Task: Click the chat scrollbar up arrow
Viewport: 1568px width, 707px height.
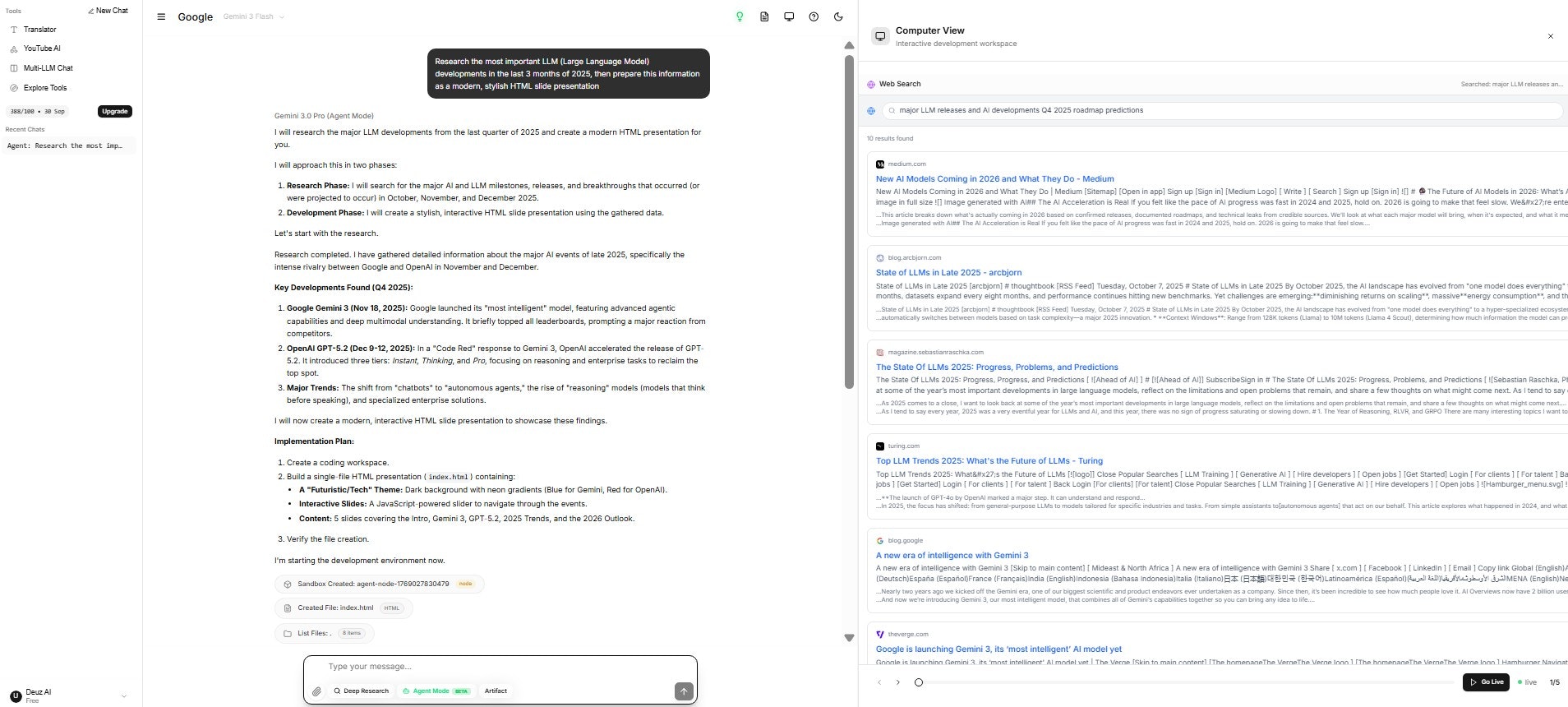Action: point(849,46)
